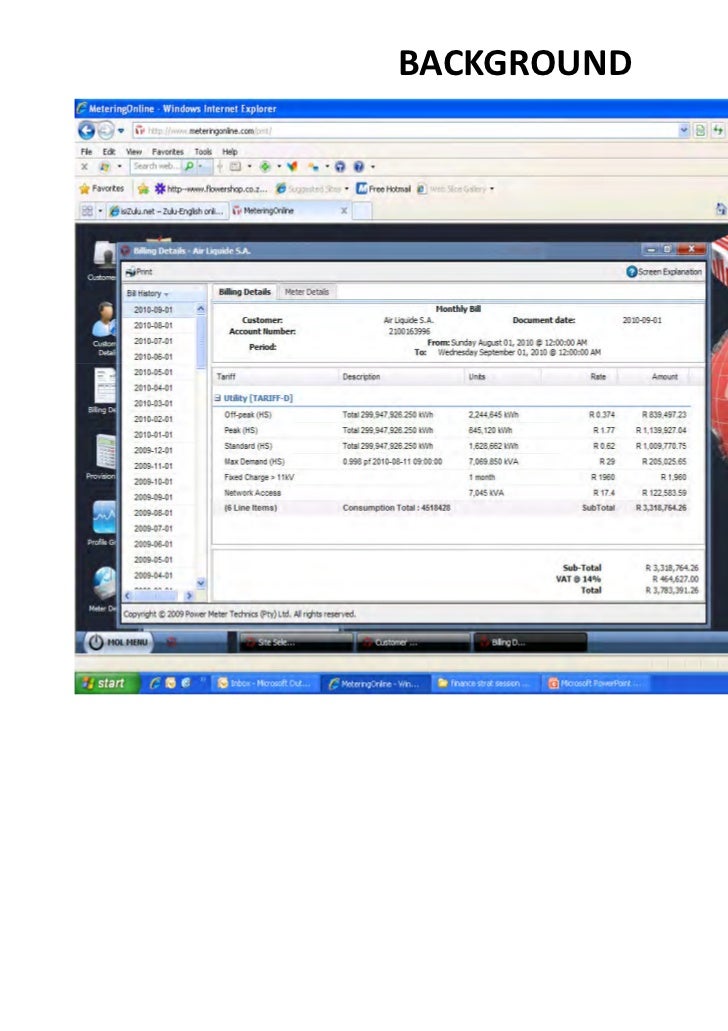Switch to the Meter Details tab

pyautogui.click(x=306, y=292)
